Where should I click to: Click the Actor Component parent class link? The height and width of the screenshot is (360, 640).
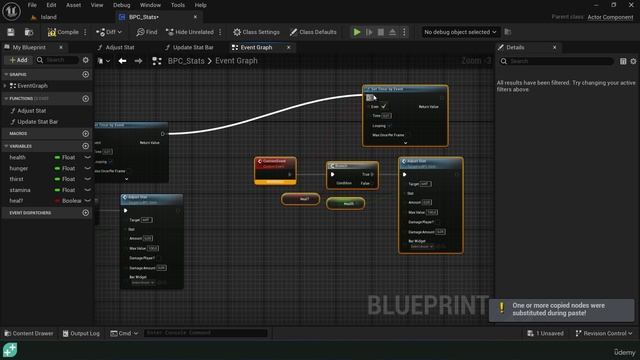(x=610, y=17)
